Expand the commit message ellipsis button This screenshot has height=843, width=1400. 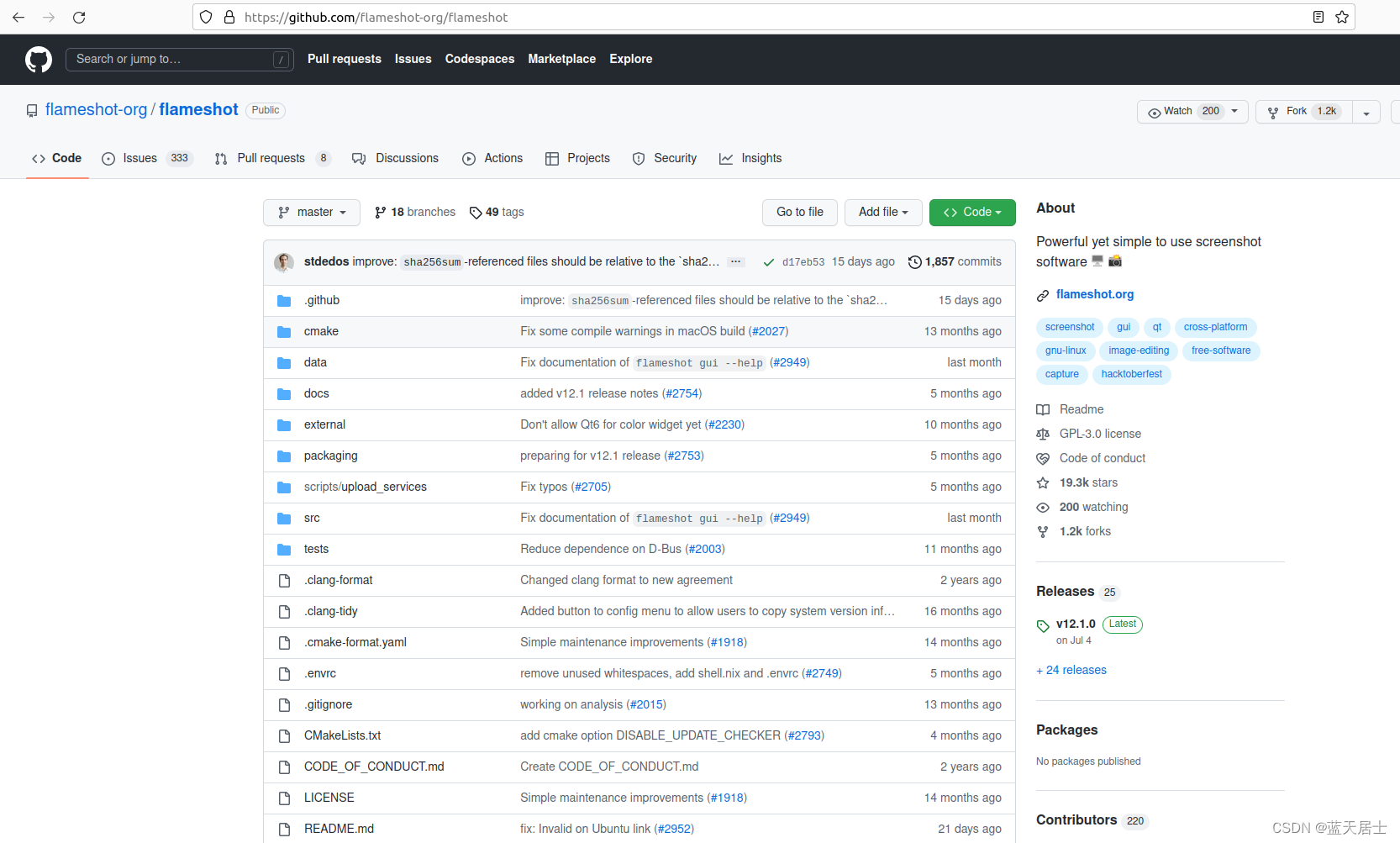click(736, 262)
